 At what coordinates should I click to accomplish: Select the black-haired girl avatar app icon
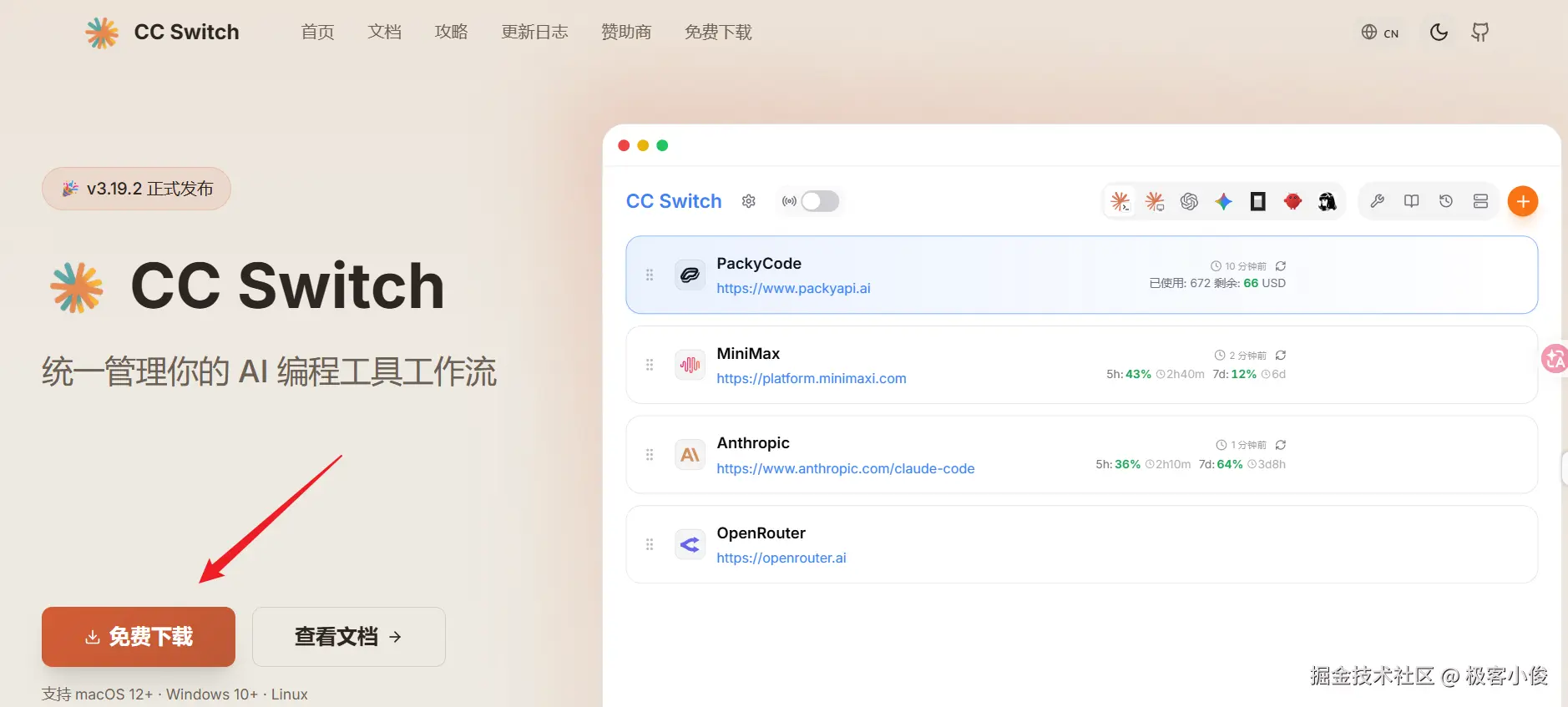click(1327, 201)
